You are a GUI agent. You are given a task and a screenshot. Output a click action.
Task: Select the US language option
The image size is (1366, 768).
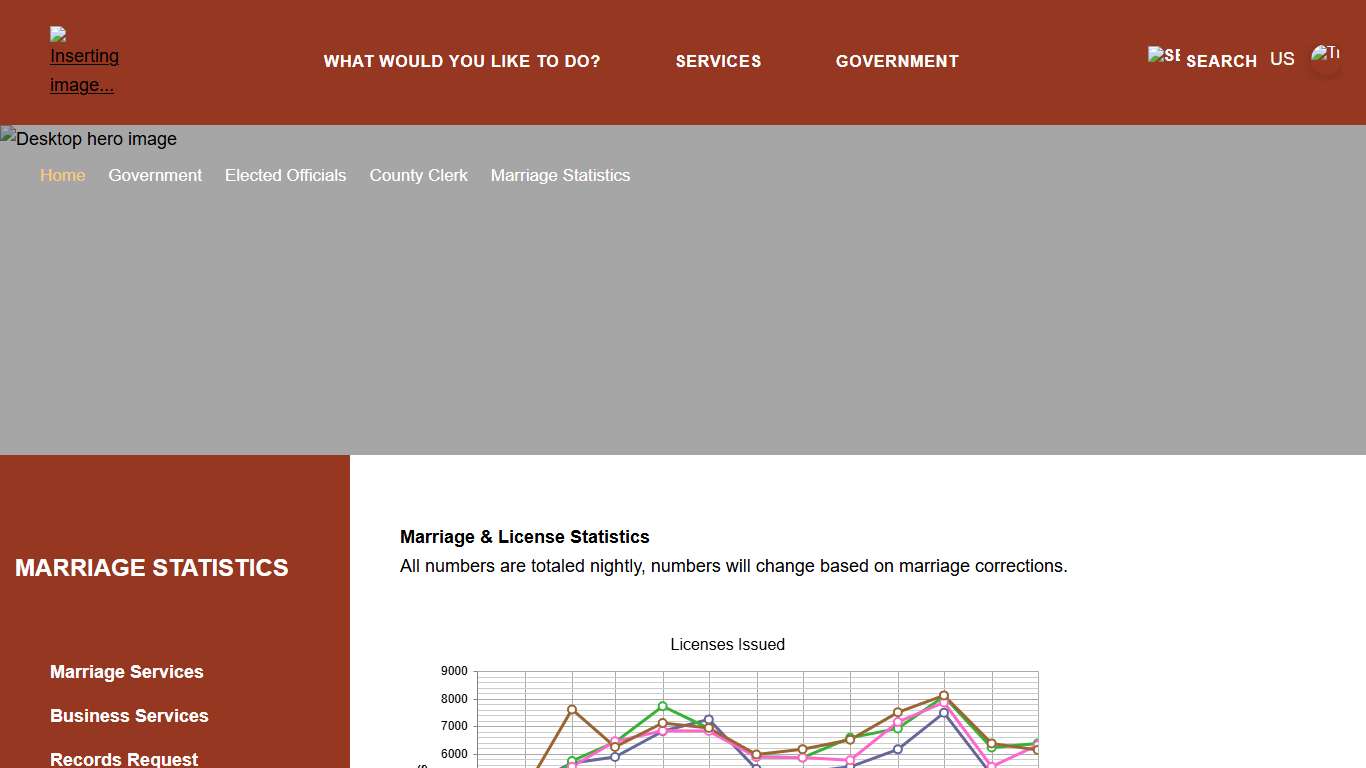pyautogui.click(x=1282, y=59)
